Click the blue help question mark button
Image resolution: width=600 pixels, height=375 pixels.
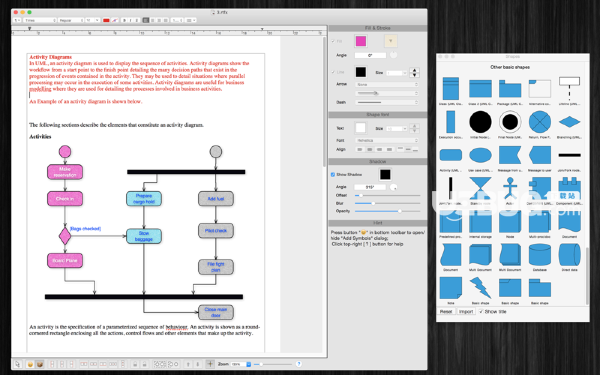tap(299, 364)
